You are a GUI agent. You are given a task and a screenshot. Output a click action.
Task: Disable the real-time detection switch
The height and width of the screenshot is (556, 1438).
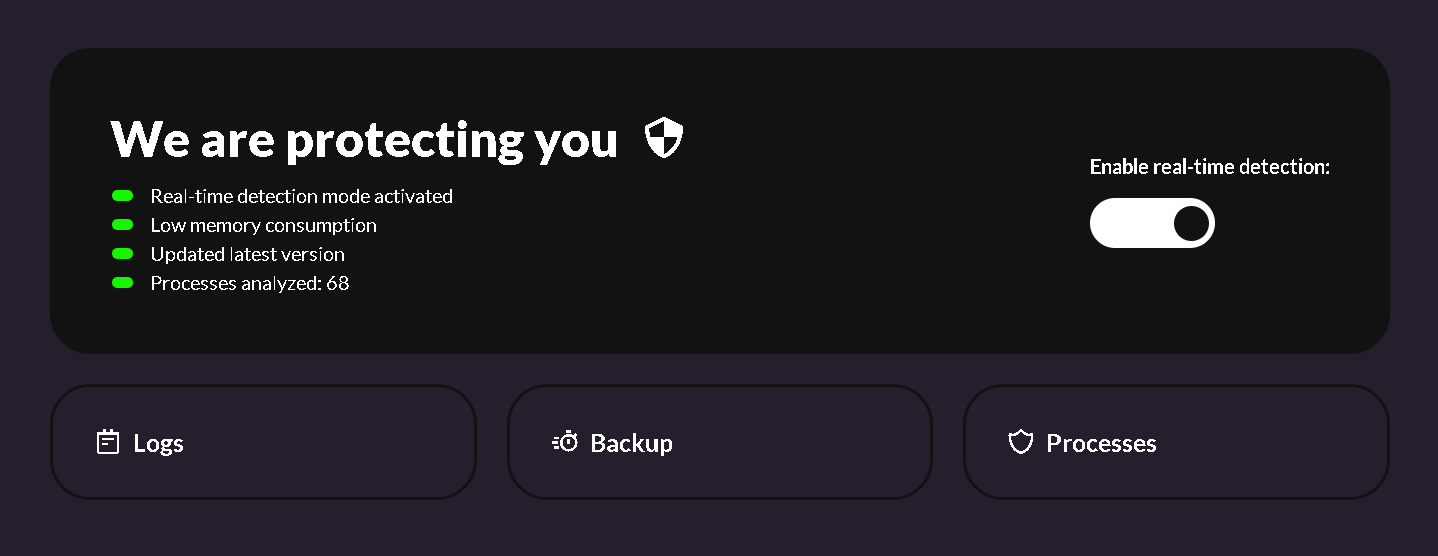(1152, 223)
